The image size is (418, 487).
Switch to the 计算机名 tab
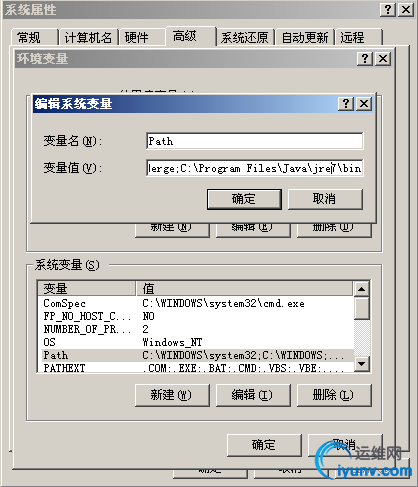pos(88,37)
